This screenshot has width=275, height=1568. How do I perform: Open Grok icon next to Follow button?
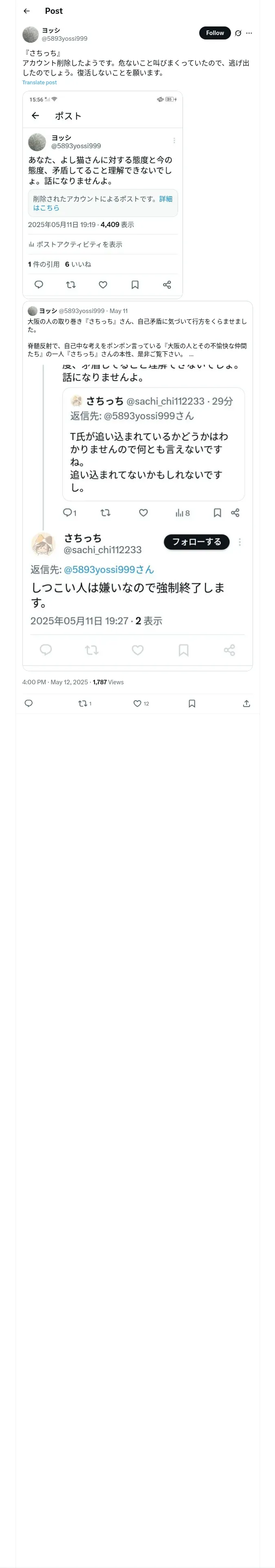(238, 33)
